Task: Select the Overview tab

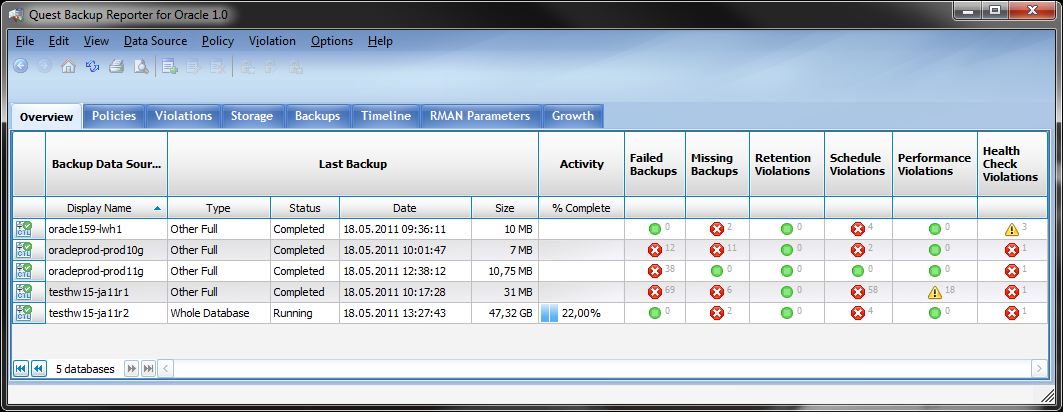Action: 47,117
